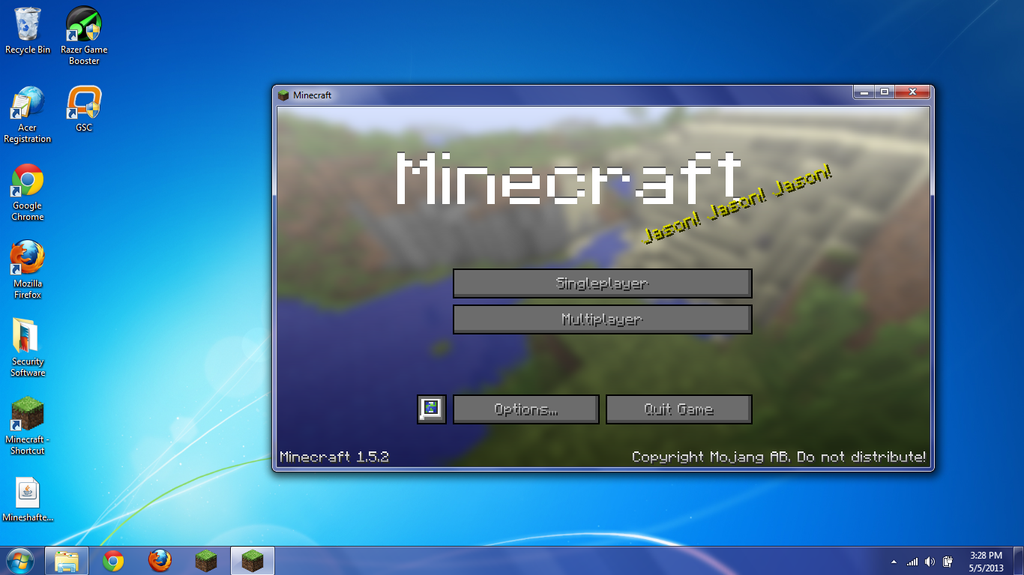This screenshot has height=575, width=1024.
Task: Launch Chrome from the taskbar
Action: click(113, 561)
